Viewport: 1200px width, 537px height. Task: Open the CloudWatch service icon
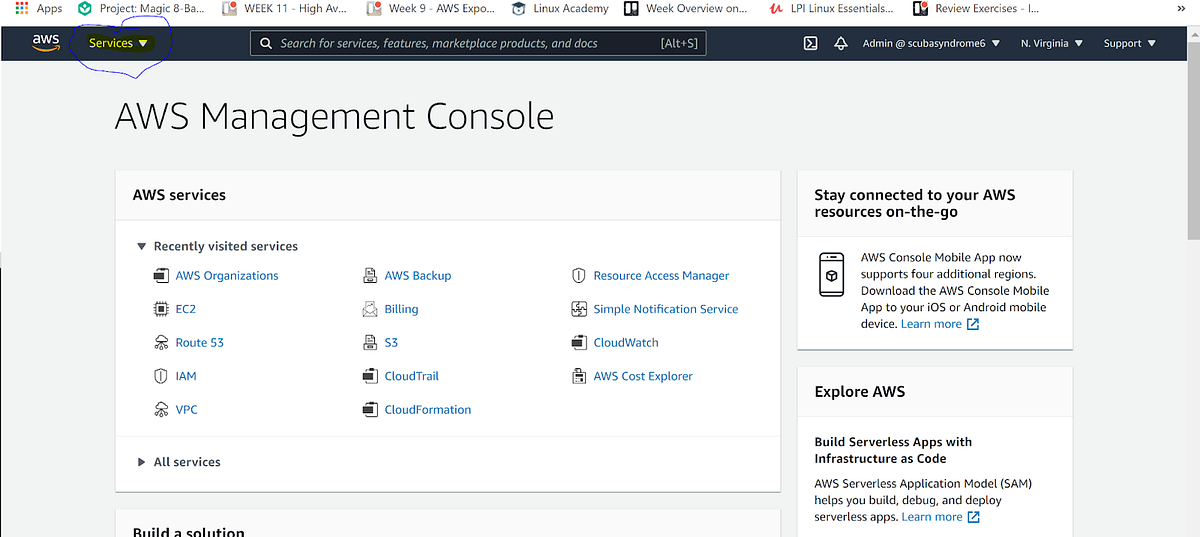[578, 343]
